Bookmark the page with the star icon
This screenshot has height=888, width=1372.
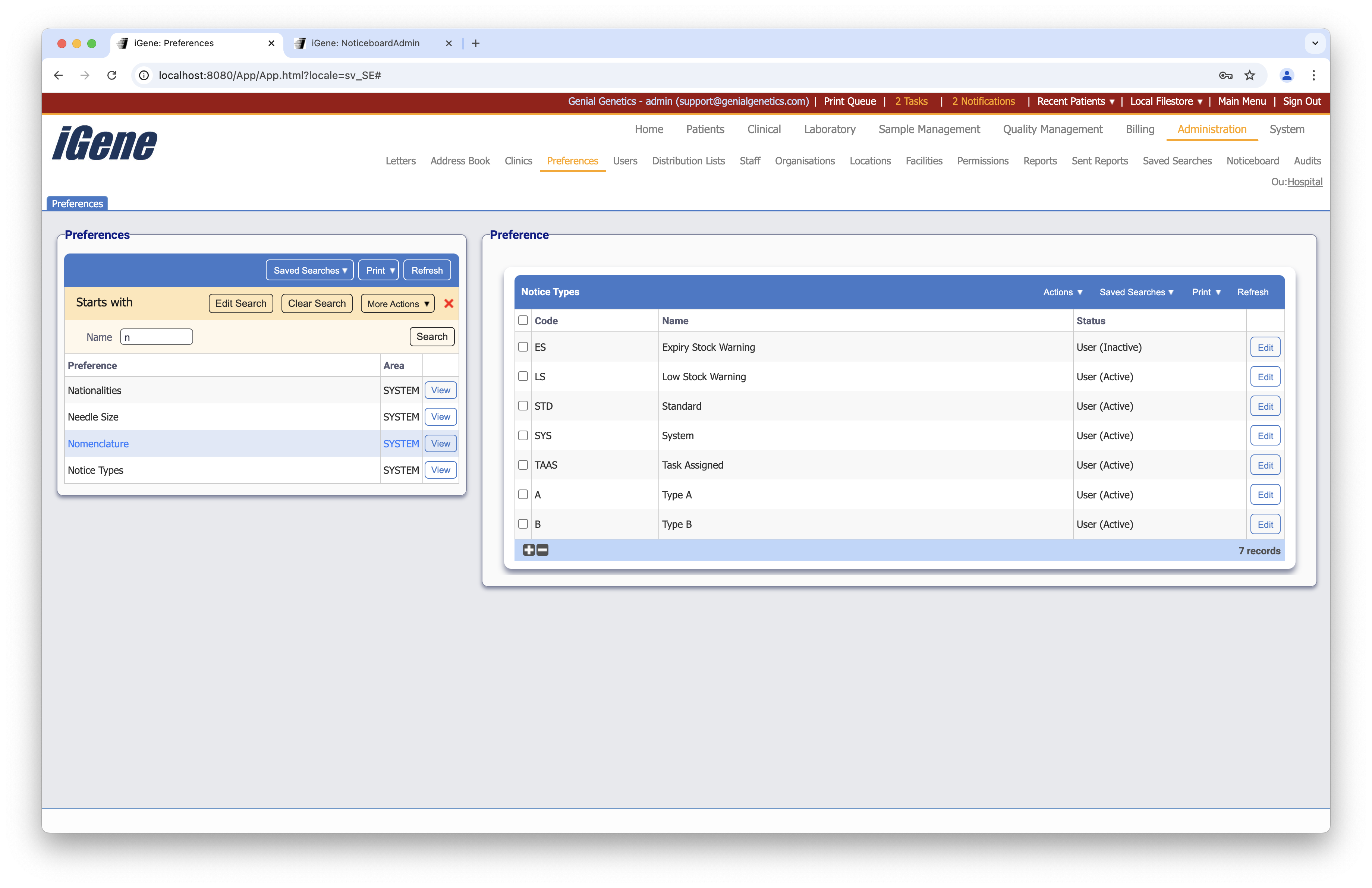point(1249,75)
